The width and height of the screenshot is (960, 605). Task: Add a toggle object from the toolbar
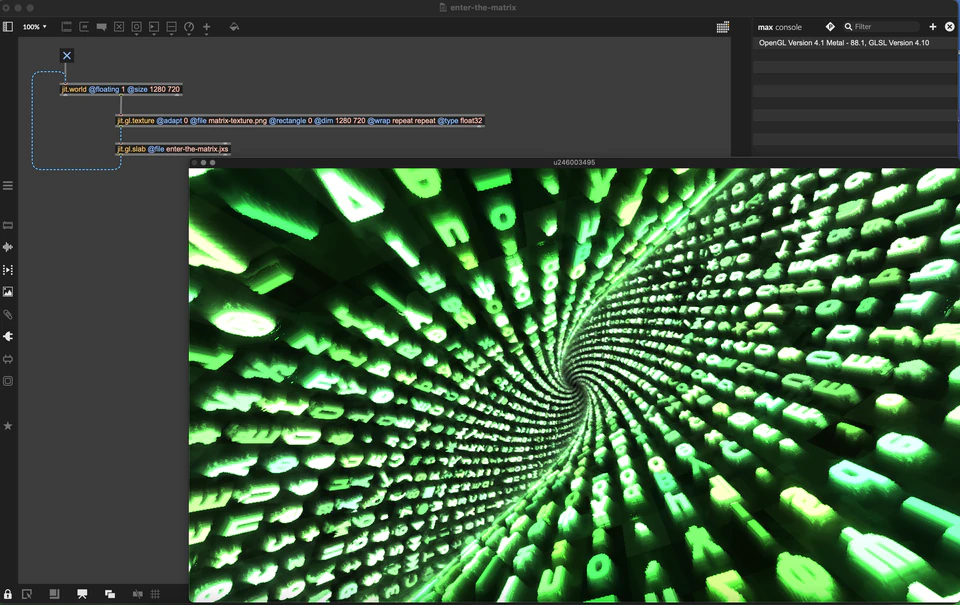[x=119, y=27]
